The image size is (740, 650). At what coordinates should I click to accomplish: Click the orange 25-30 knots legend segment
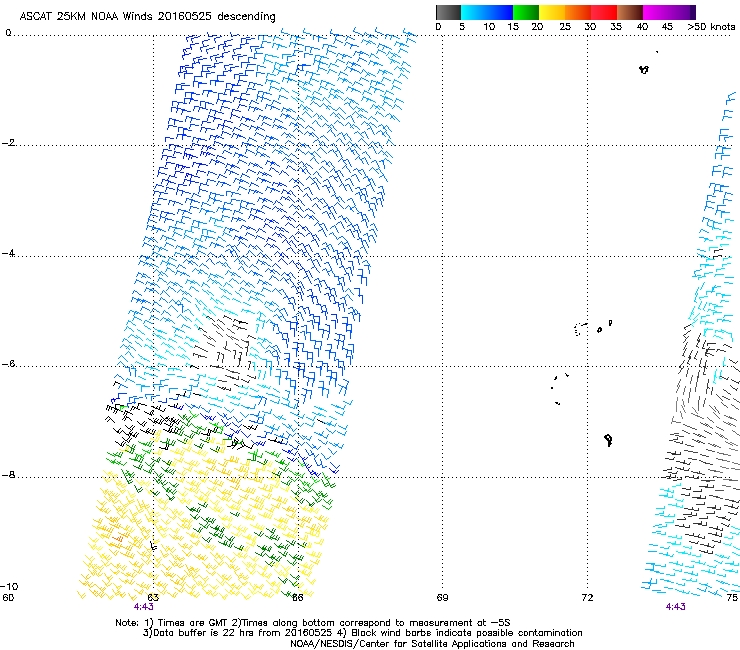pyautogui.click(x=578, y=12)
